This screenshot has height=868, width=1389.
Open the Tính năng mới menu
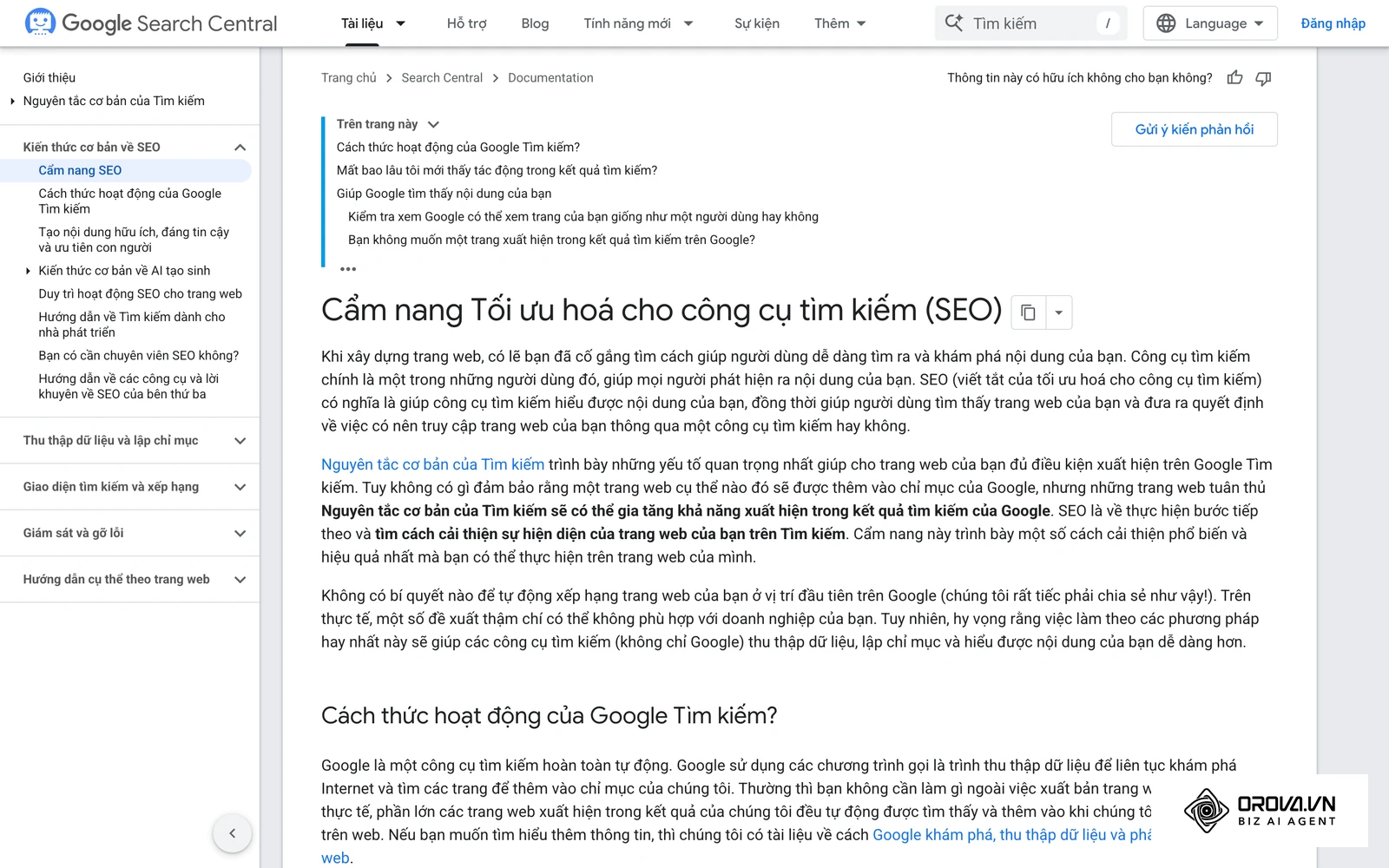click(x=638, y=23)
